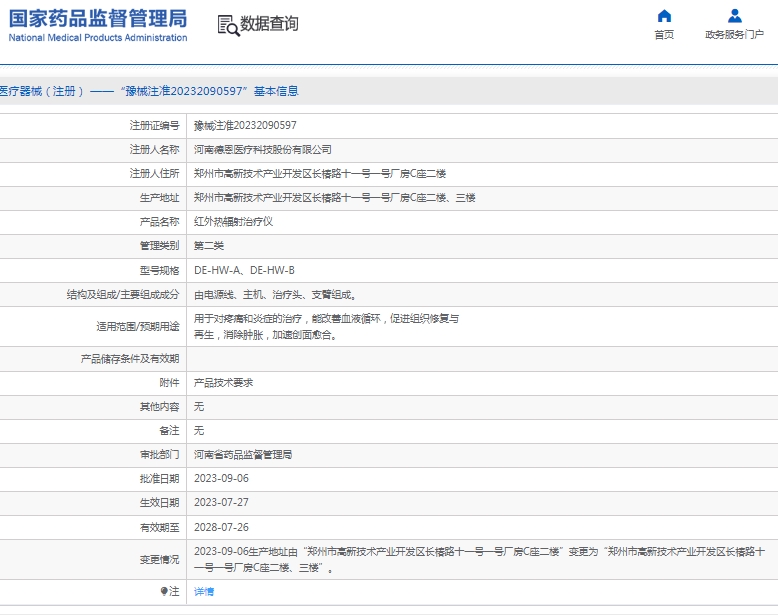Click the 产品储存条件及有效期 label

[130, 358]
